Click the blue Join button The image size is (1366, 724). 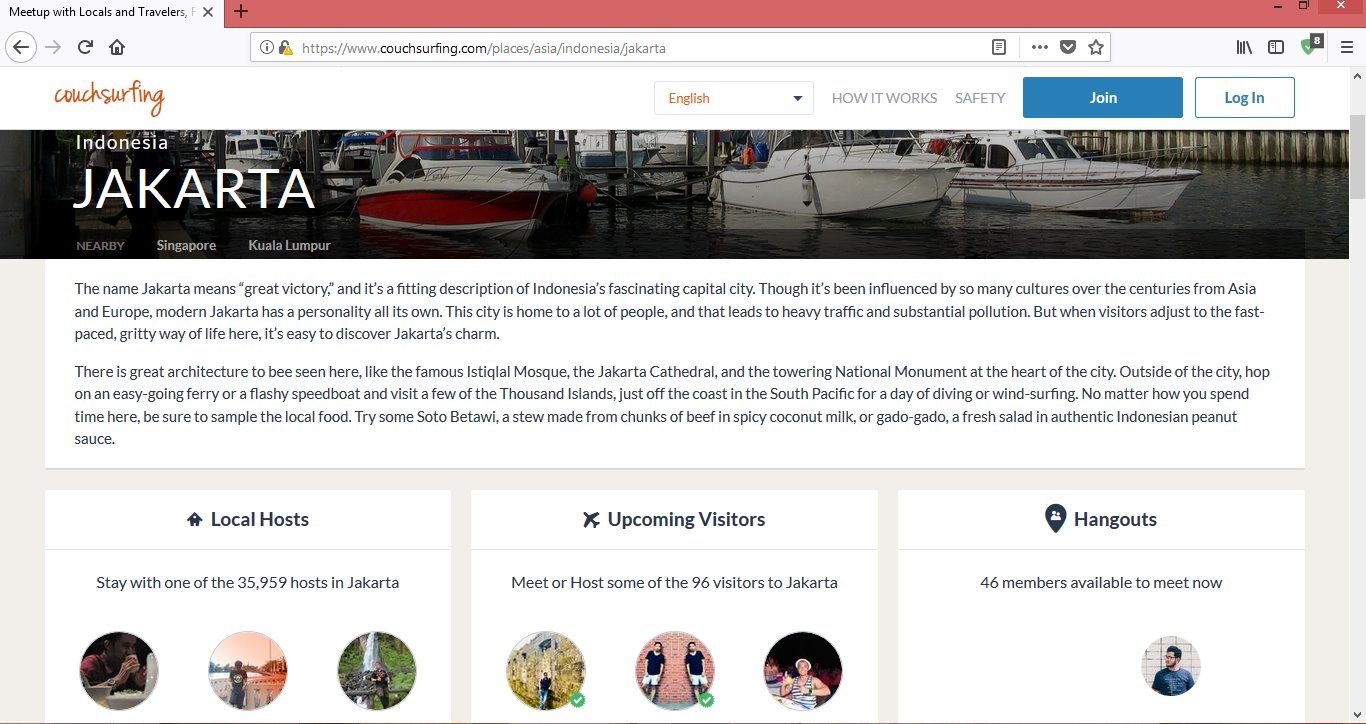(1102, 98)
